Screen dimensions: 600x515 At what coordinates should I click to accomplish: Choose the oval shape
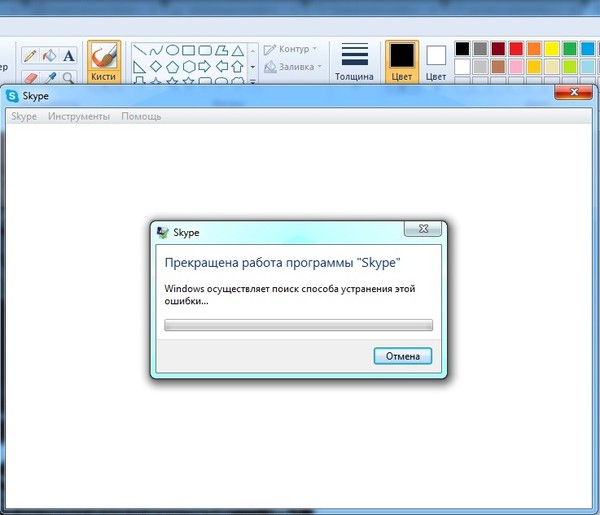tap(172, 50)
